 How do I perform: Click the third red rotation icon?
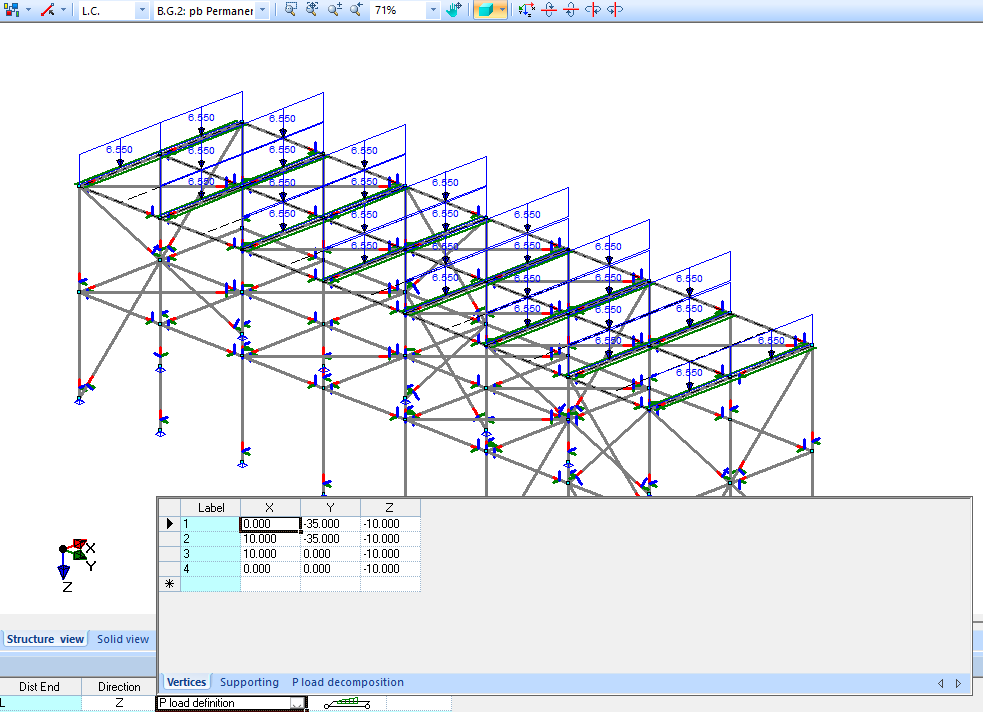click(592, 9)
